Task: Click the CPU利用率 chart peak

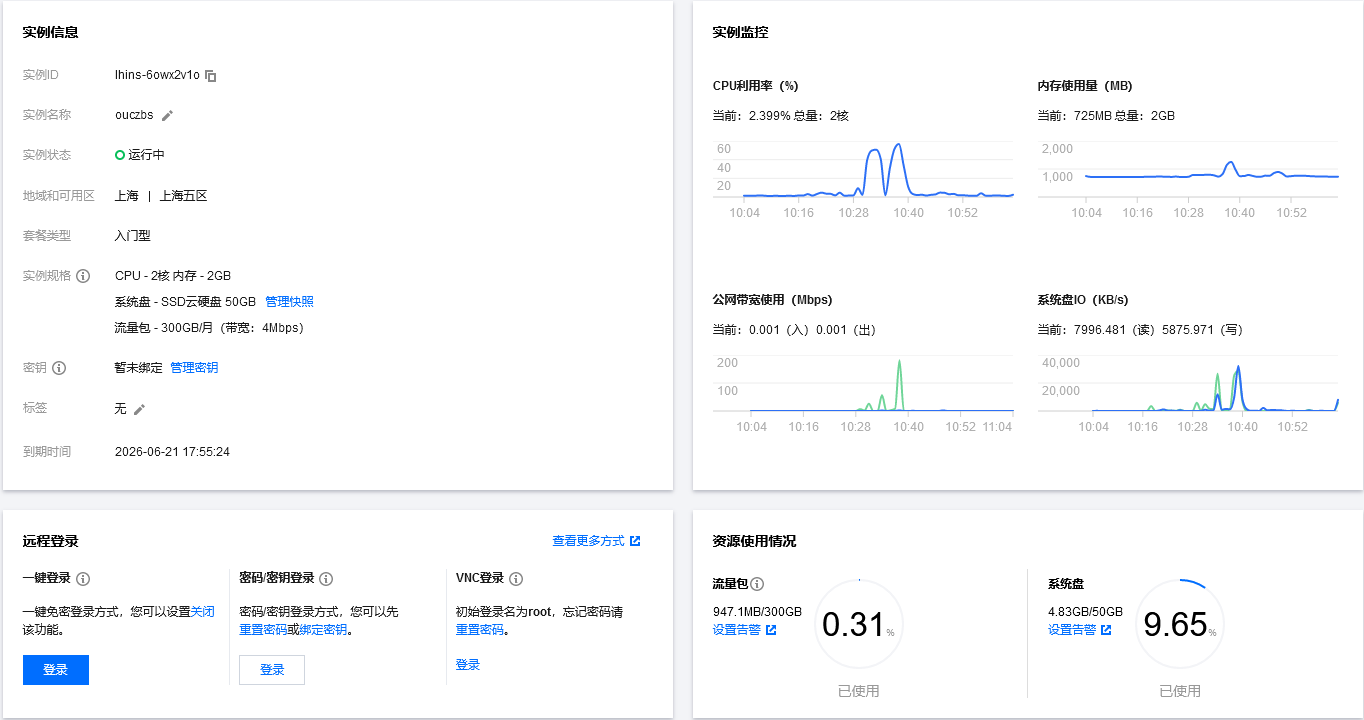Action: [898, 145]
